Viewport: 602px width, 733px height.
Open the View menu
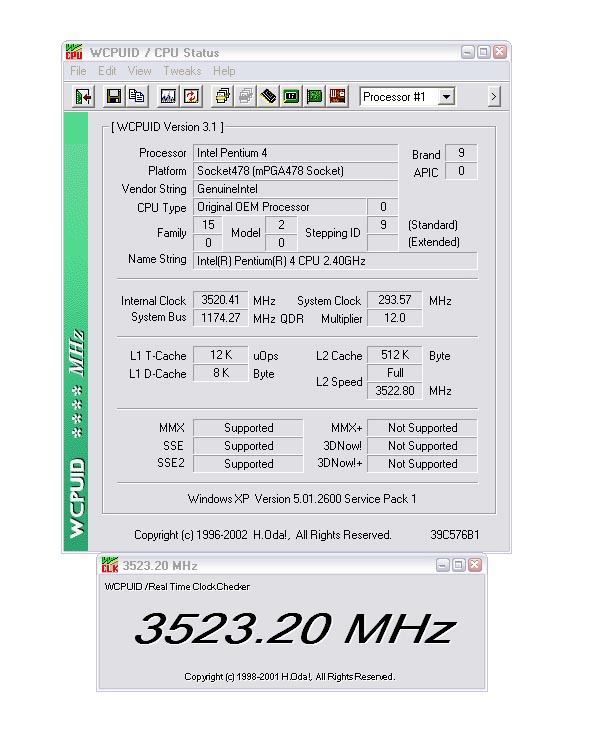point(139,71)
